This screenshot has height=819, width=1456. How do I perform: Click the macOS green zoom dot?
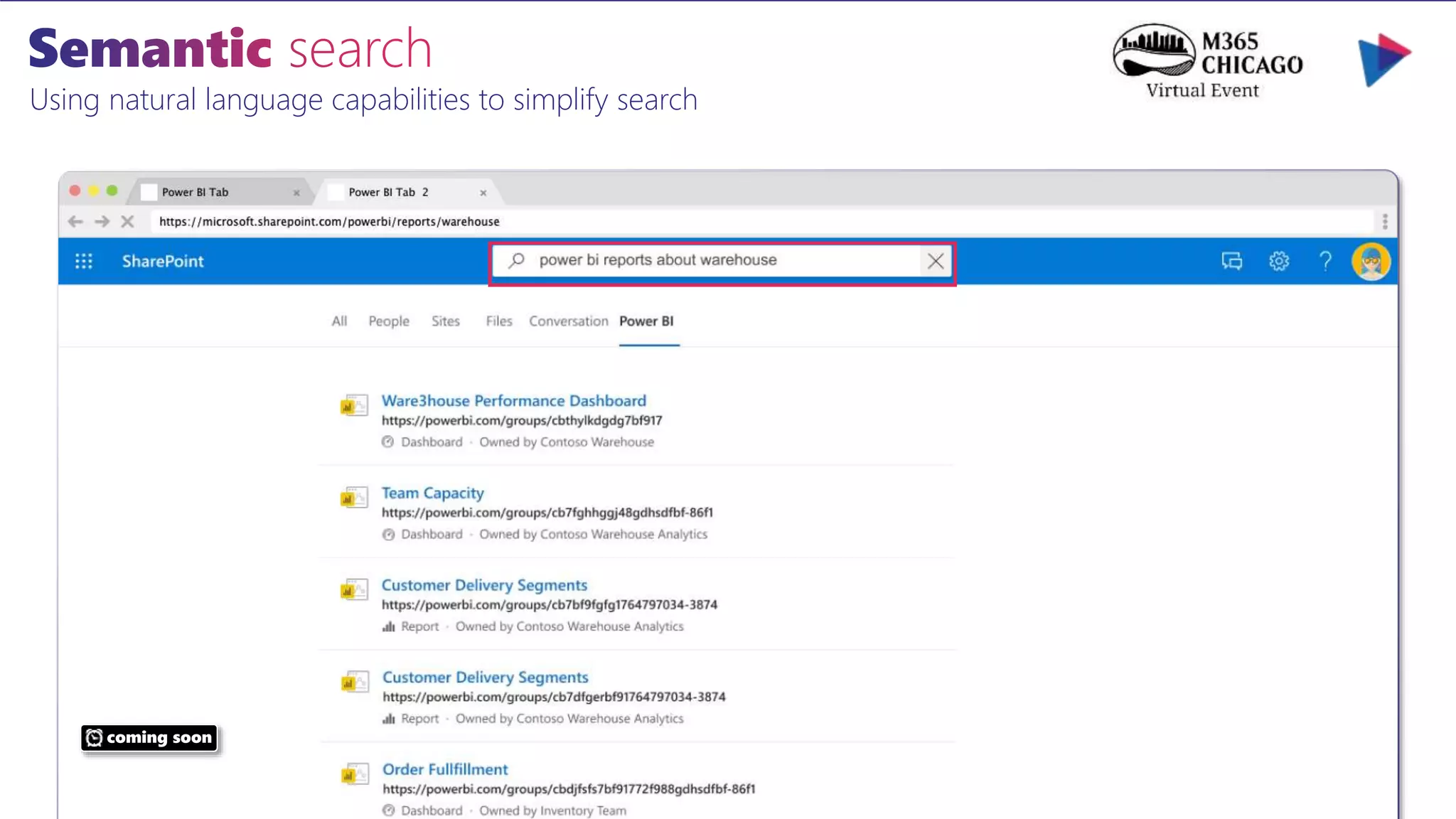point(112,191)
